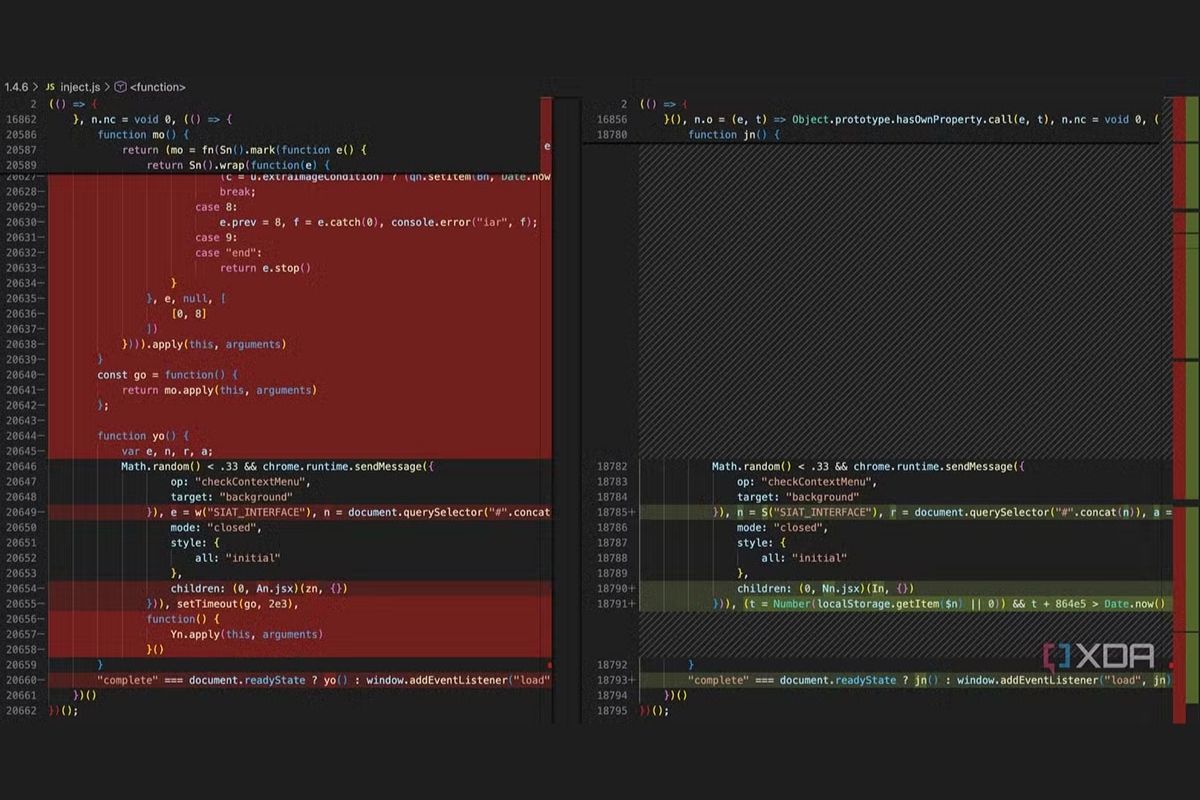Click the JS file icon in breadcrumb
The width and height of the screenshot is (1200, 800).
coord(50,87)
